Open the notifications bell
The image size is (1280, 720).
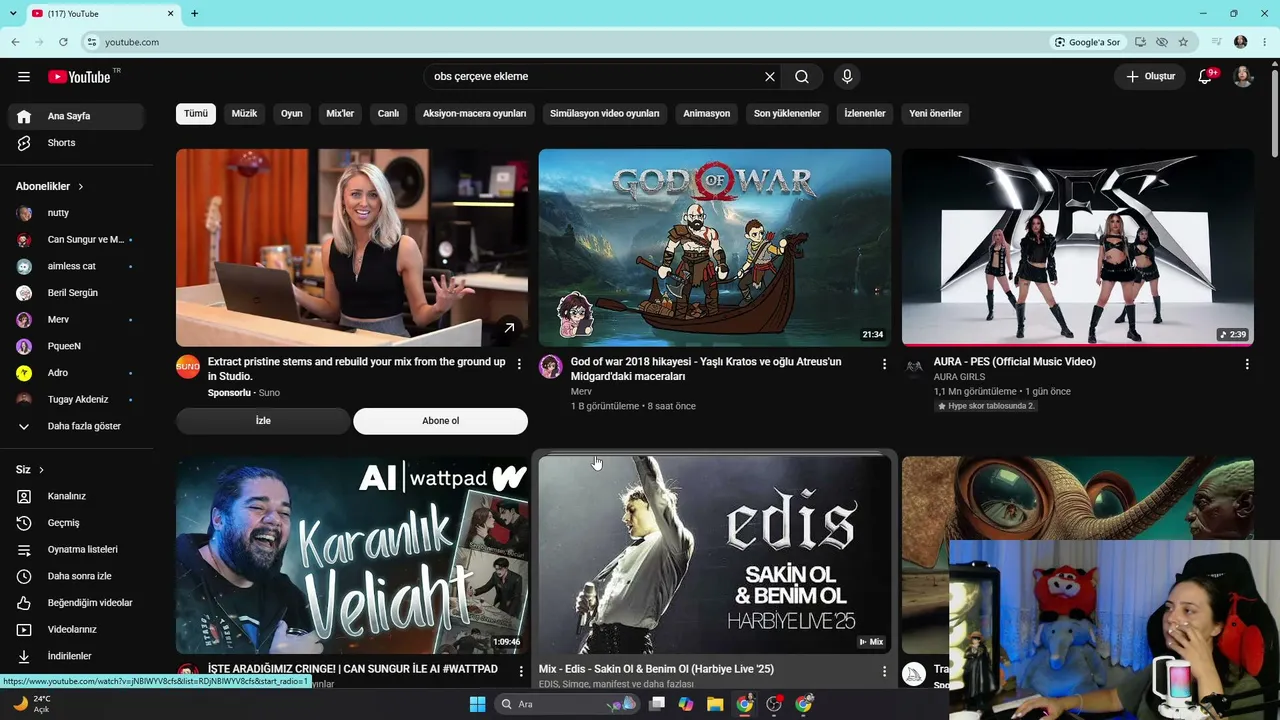(x=1205, y=77)
